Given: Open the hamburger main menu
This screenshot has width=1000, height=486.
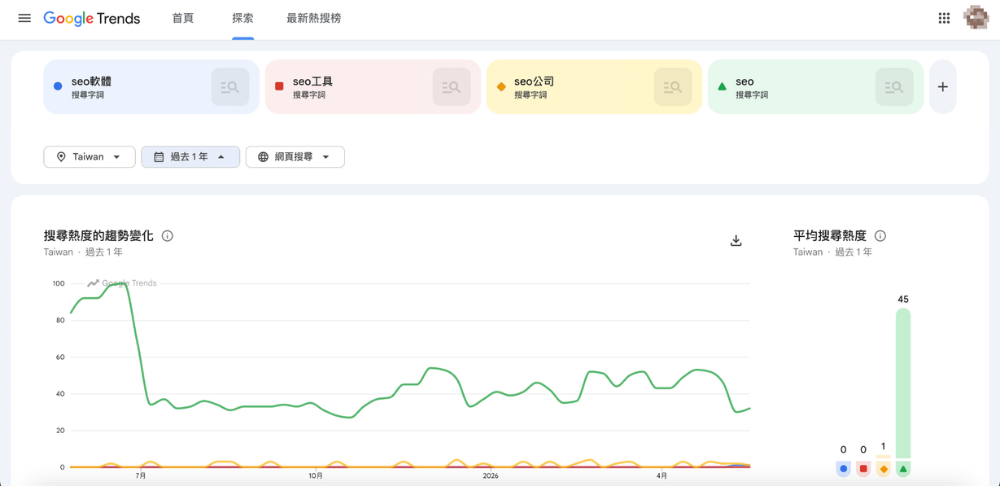Looking at the screenshot, I should tap(24, 18).
